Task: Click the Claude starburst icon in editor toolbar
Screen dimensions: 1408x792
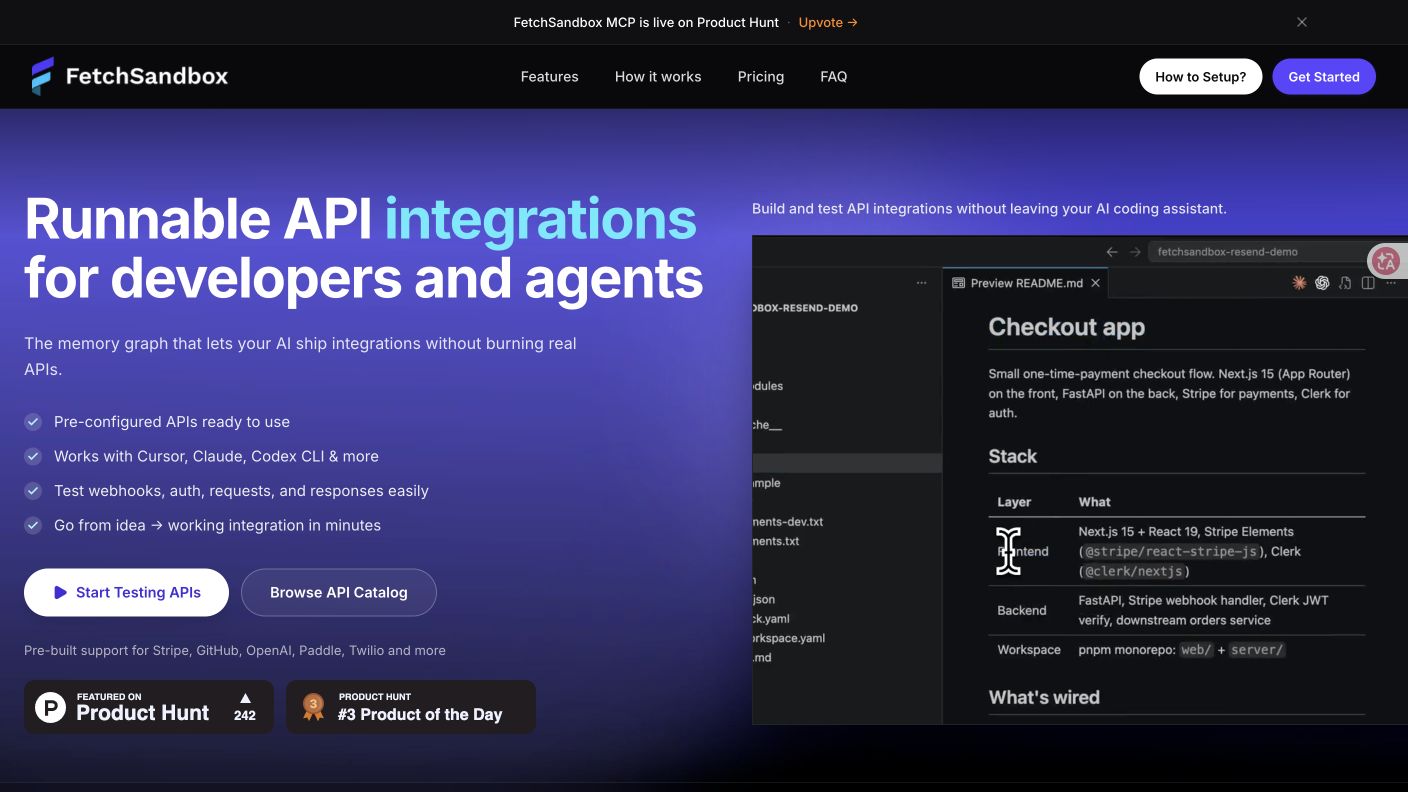Action: [1299, 283]
